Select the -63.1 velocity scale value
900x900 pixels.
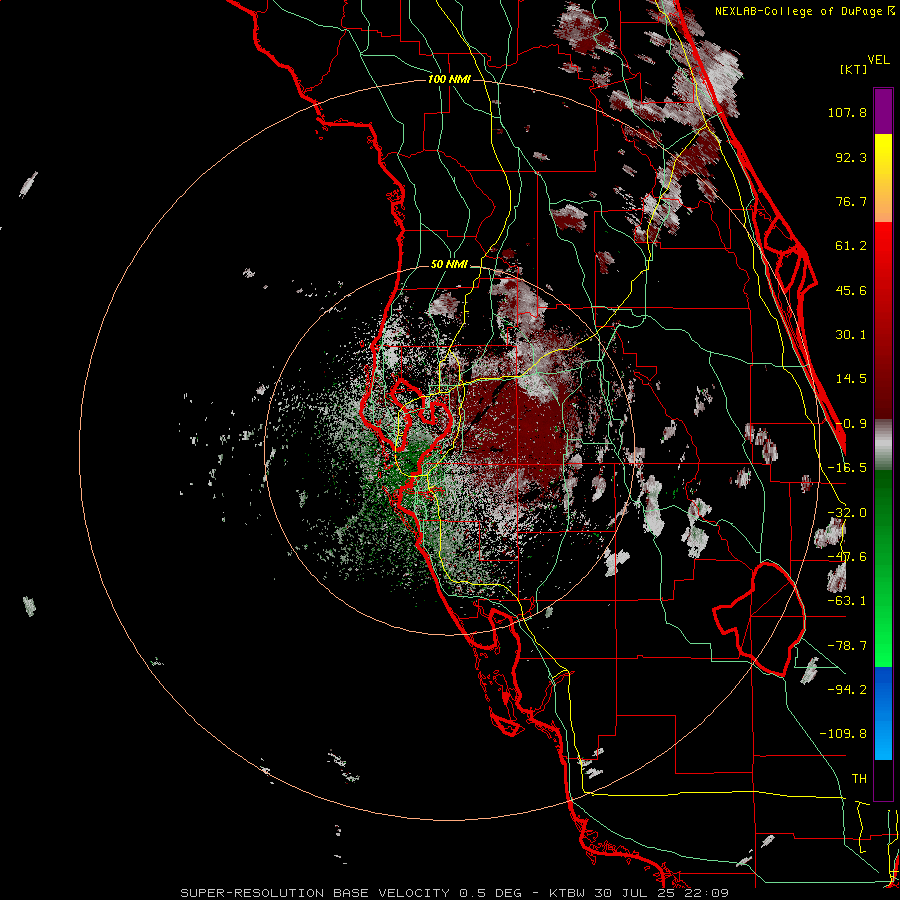click(847, 601)
